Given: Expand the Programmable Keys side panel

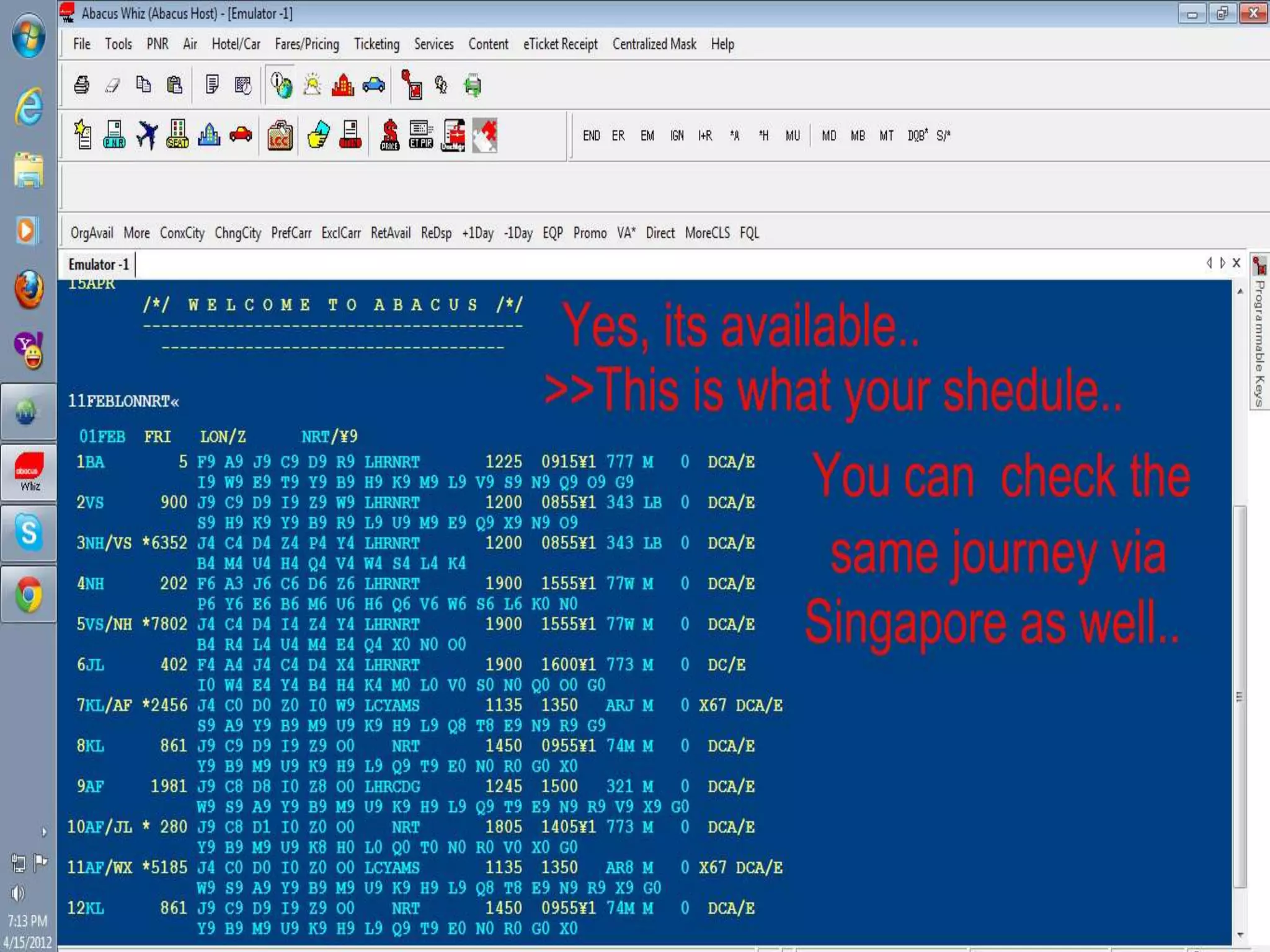Looking at the screenshot, I should pyautogui.click(x=1259, y=335).
